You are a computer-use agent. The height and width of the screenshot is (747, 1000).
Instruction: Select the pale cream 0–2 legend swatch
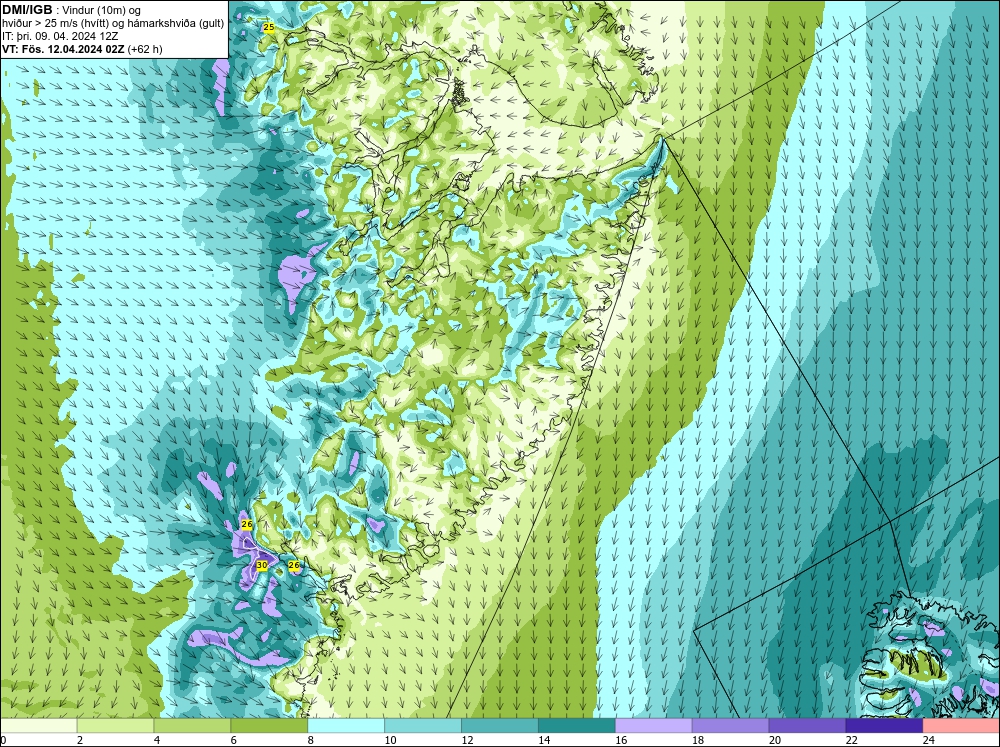pos(38,726)
